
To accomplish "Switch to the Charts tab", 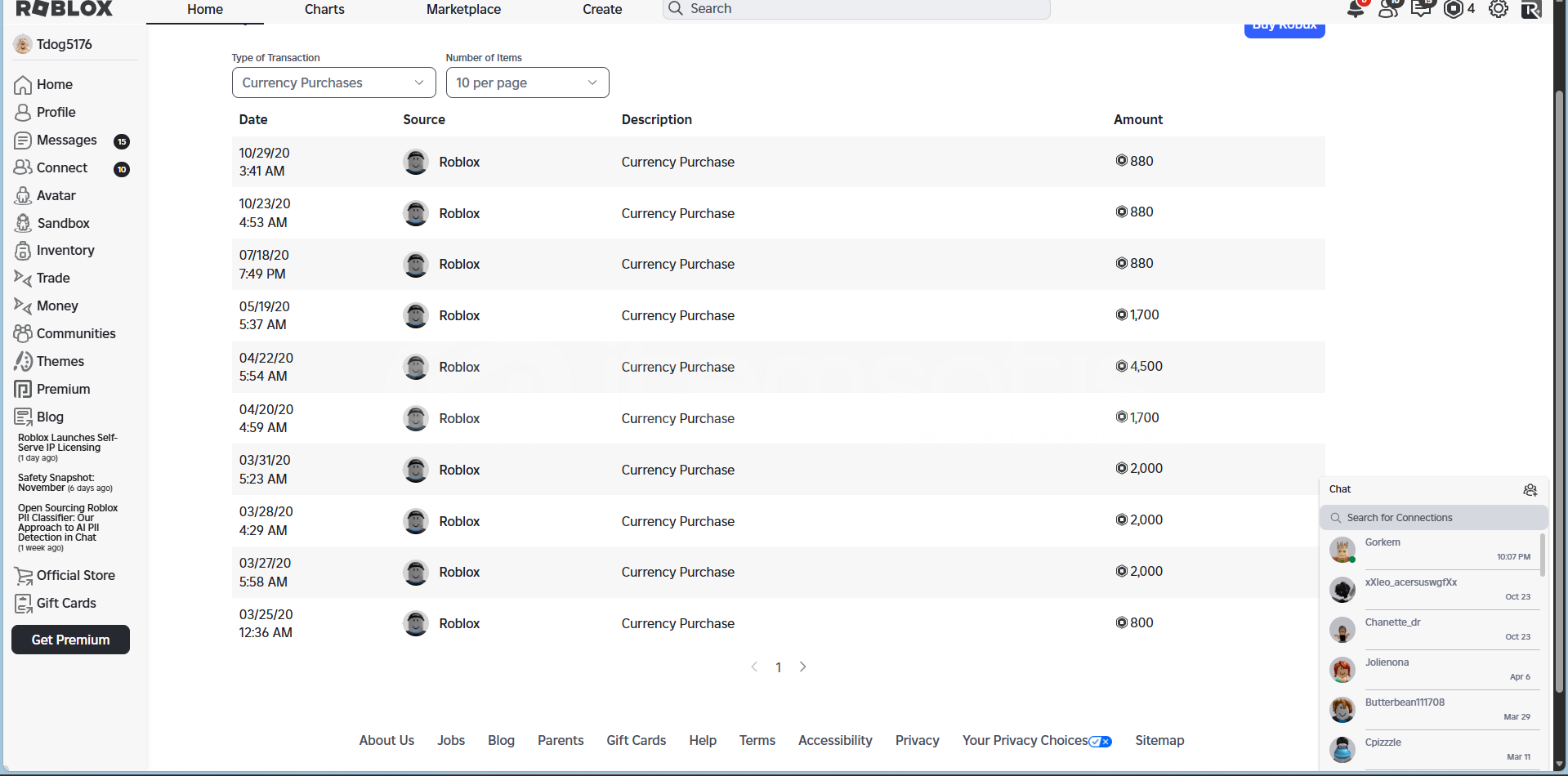I will click(324, 9).
